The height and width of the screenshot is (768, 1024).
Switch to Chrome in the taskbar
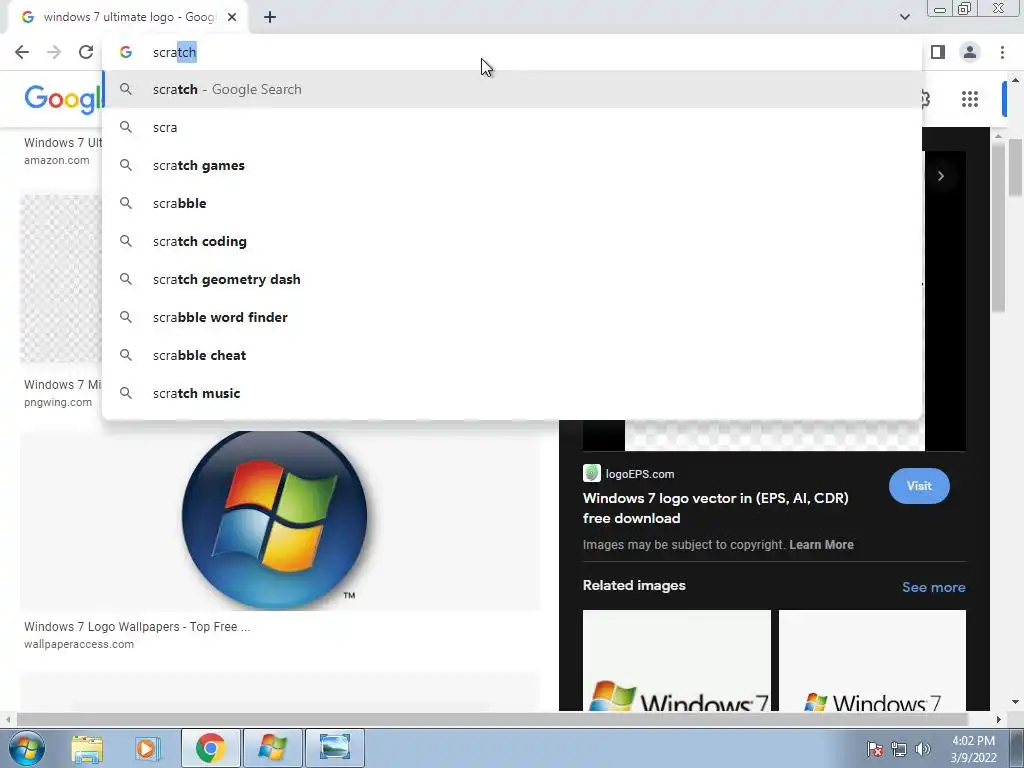pyautogui.click(x=210, y=748)
